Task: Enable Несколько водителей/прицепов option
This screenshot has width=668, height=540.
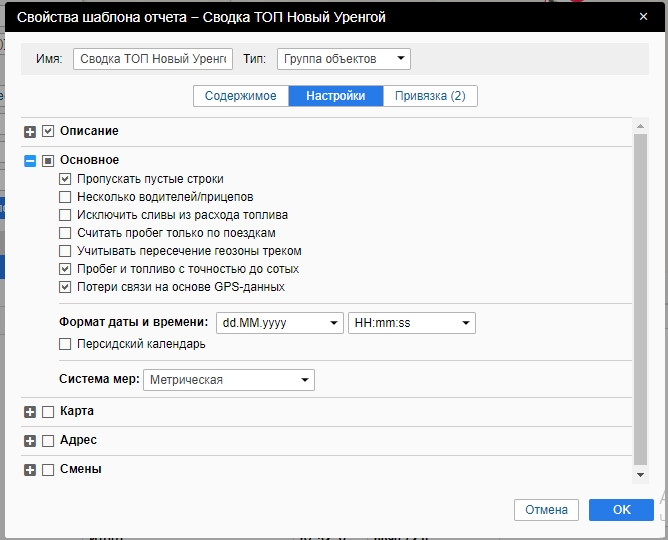Action: [x=66, y=197]
